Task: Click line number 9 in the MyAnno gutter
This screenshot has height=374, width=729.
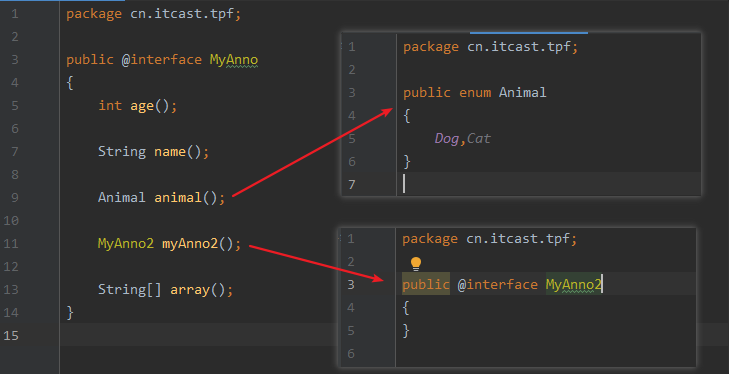Action: [x=15, y=198]
